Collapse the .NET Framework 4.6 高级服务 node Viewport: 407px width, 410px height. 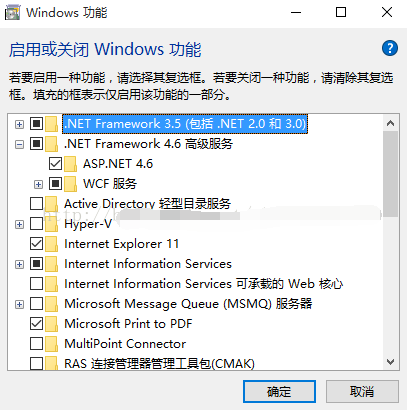[x=20, y=145]
